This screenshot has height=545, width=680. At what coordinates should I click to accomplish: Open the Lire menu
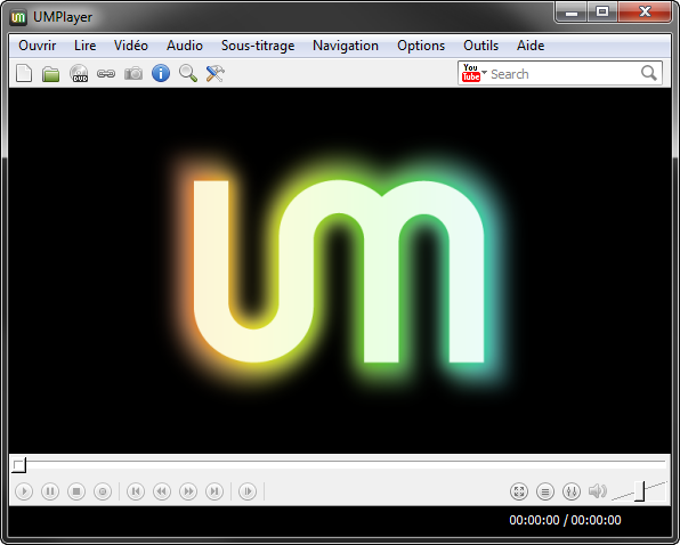(x=85, y=46)
